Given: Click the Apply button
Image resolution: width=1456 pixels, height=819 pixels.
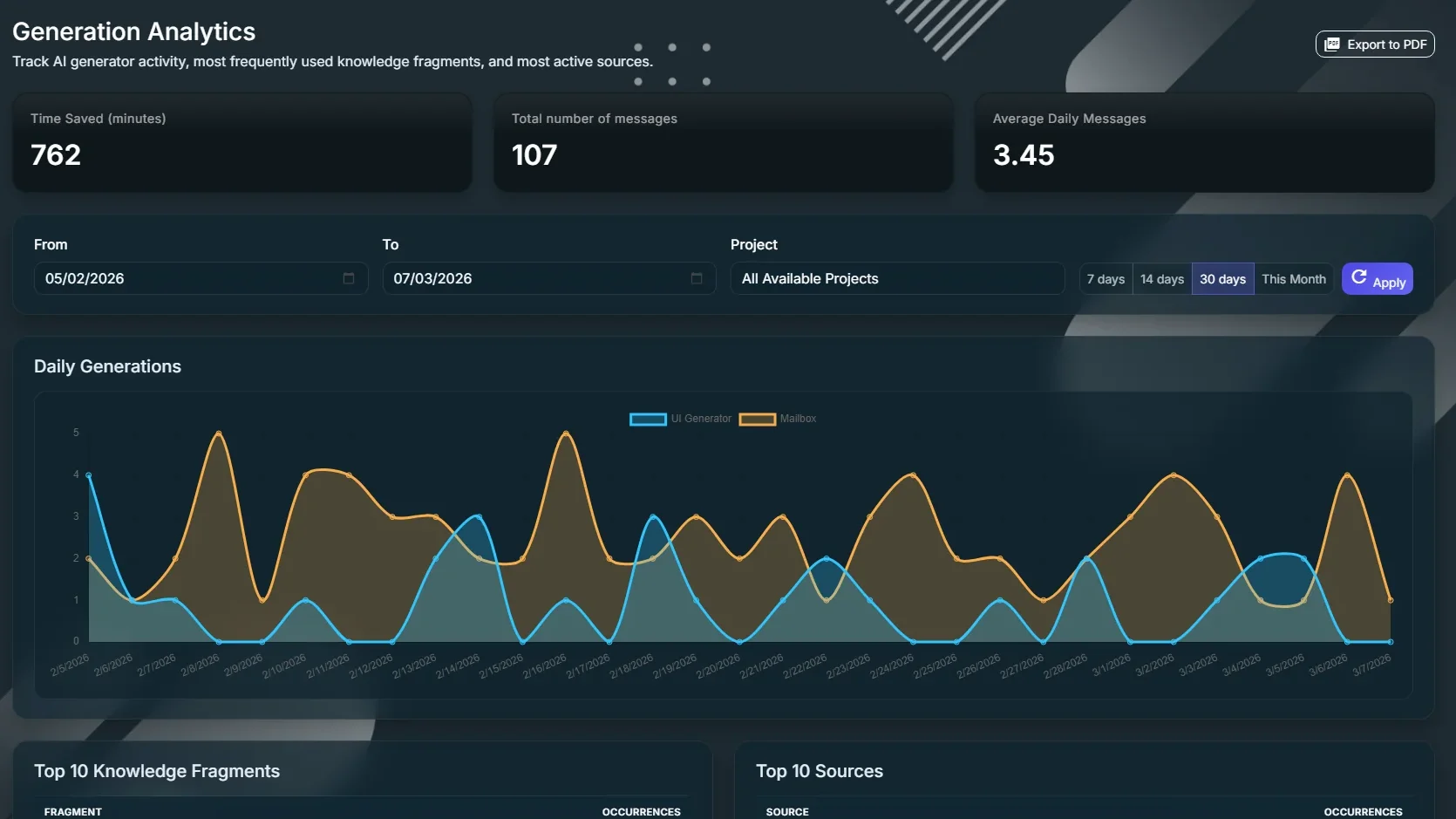Looking at the screenshot, I should click(1378, 279).
